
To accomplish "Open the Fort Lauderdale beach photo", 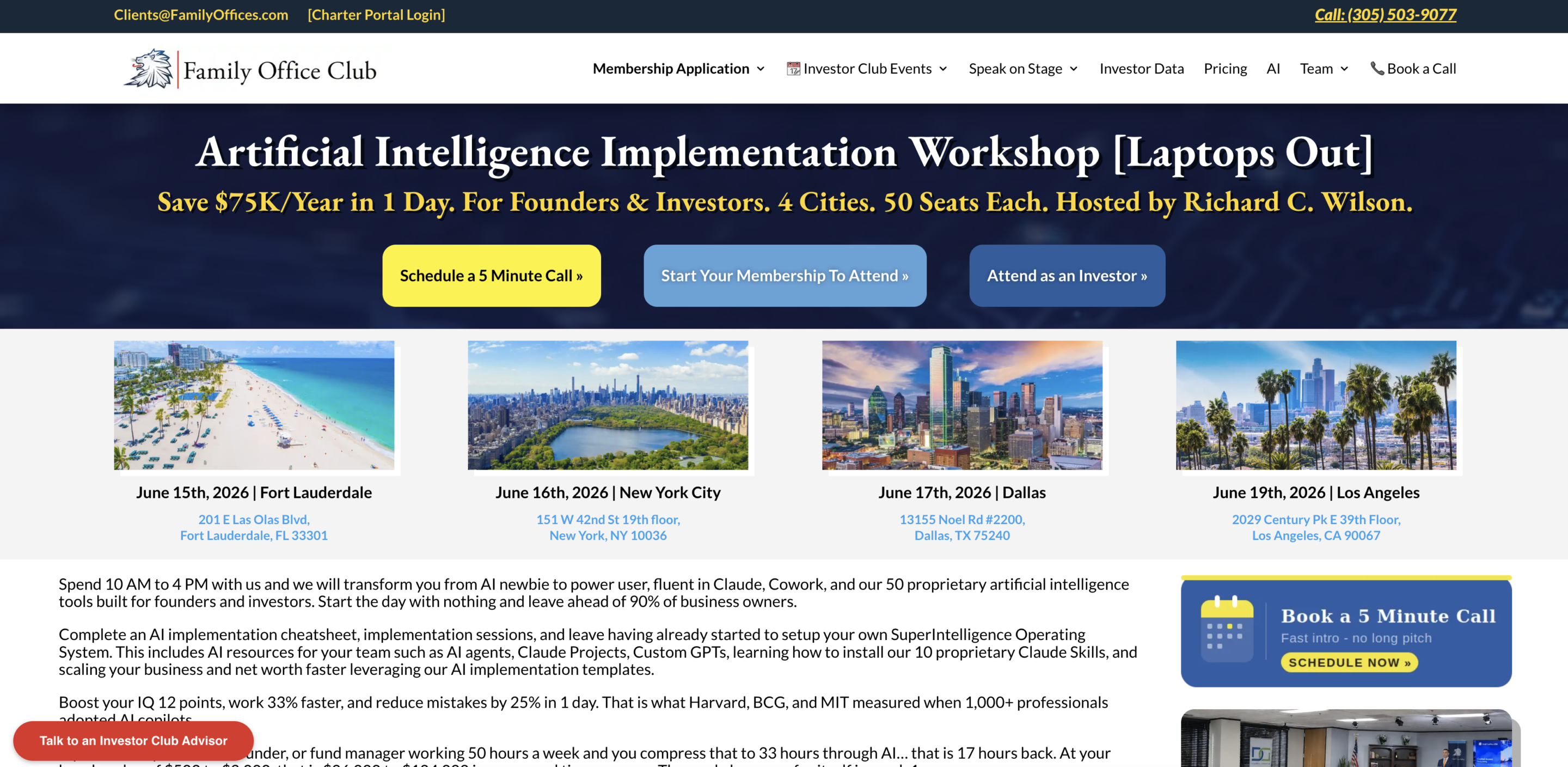I will coord(254,405).
